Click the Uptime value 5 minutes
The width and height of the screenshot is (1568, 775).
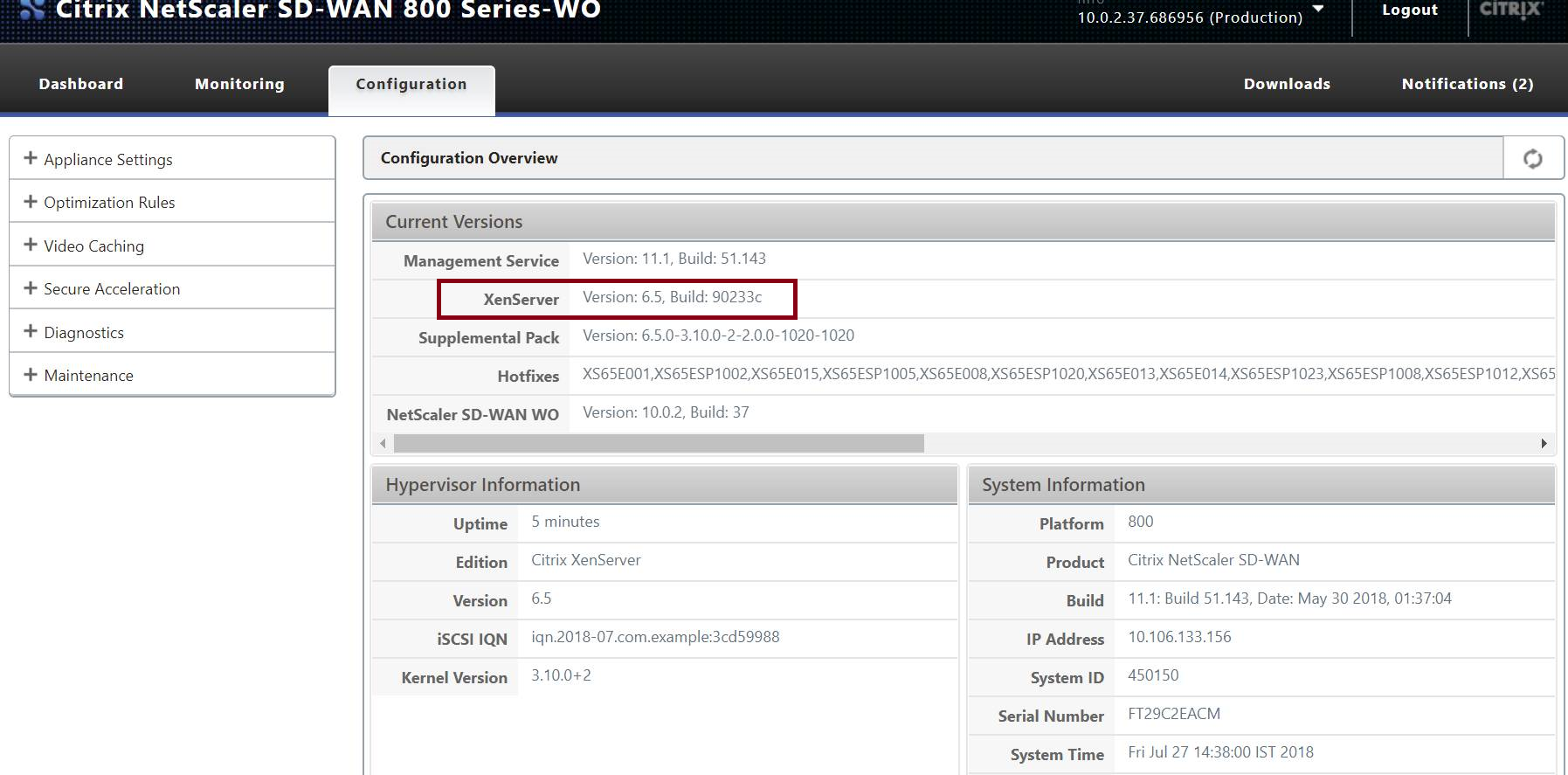(x=565, y=522)
